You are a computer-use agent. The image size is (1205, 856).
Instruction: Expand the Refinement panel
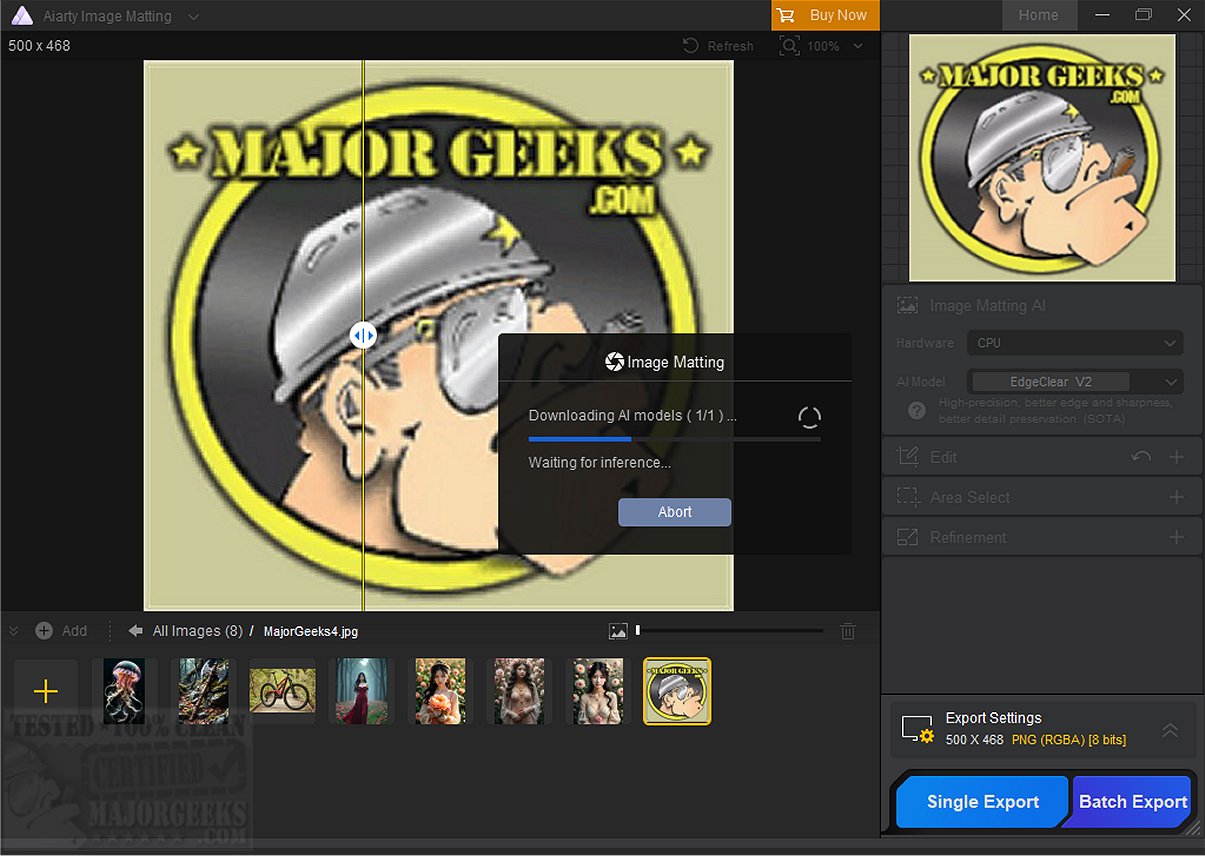[x=1177, y=537]
